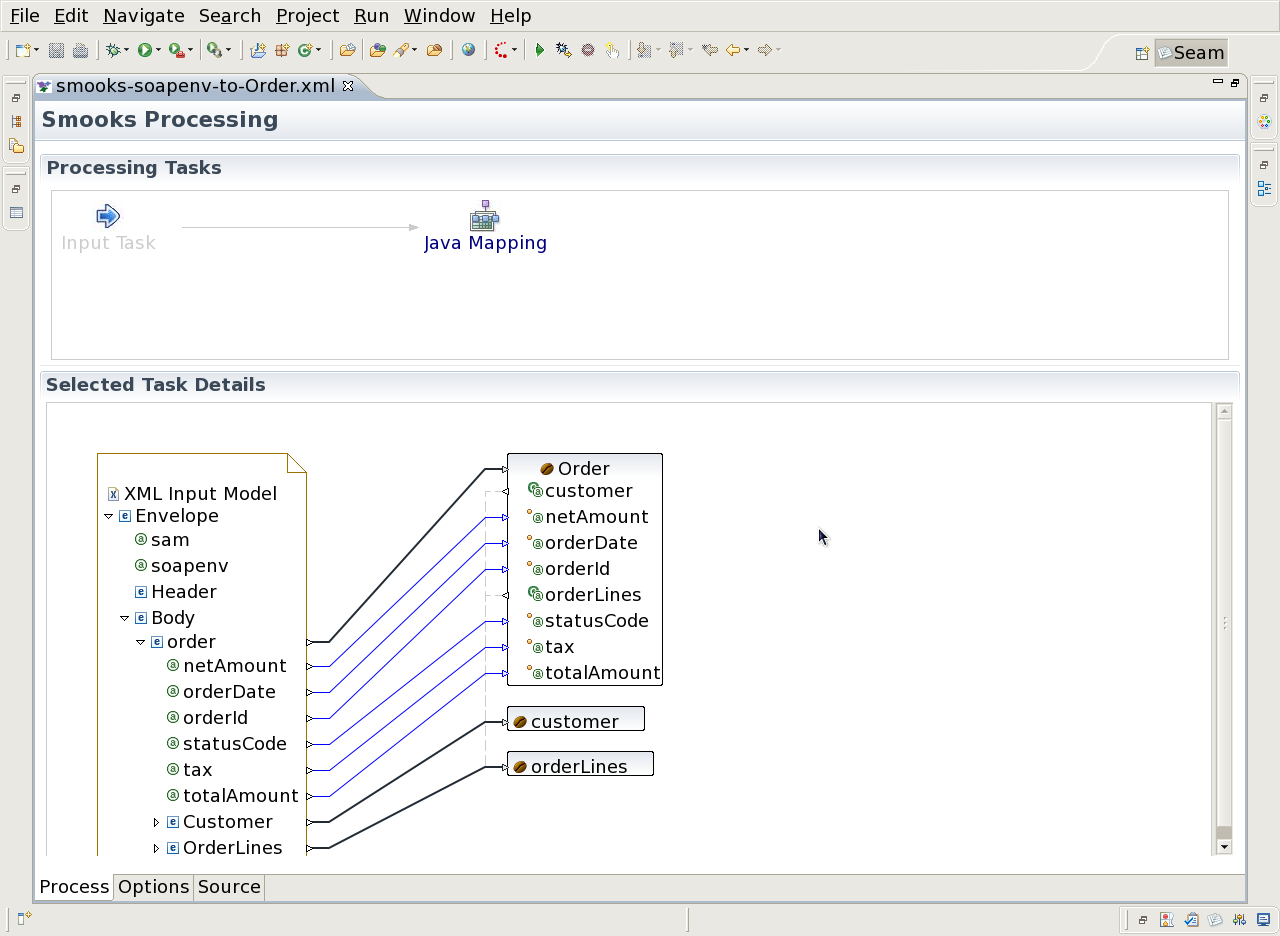Open the Edit menu
The height and width of the screenshot is (936, 1280).
pyautogui.click(x=71, y=16)
